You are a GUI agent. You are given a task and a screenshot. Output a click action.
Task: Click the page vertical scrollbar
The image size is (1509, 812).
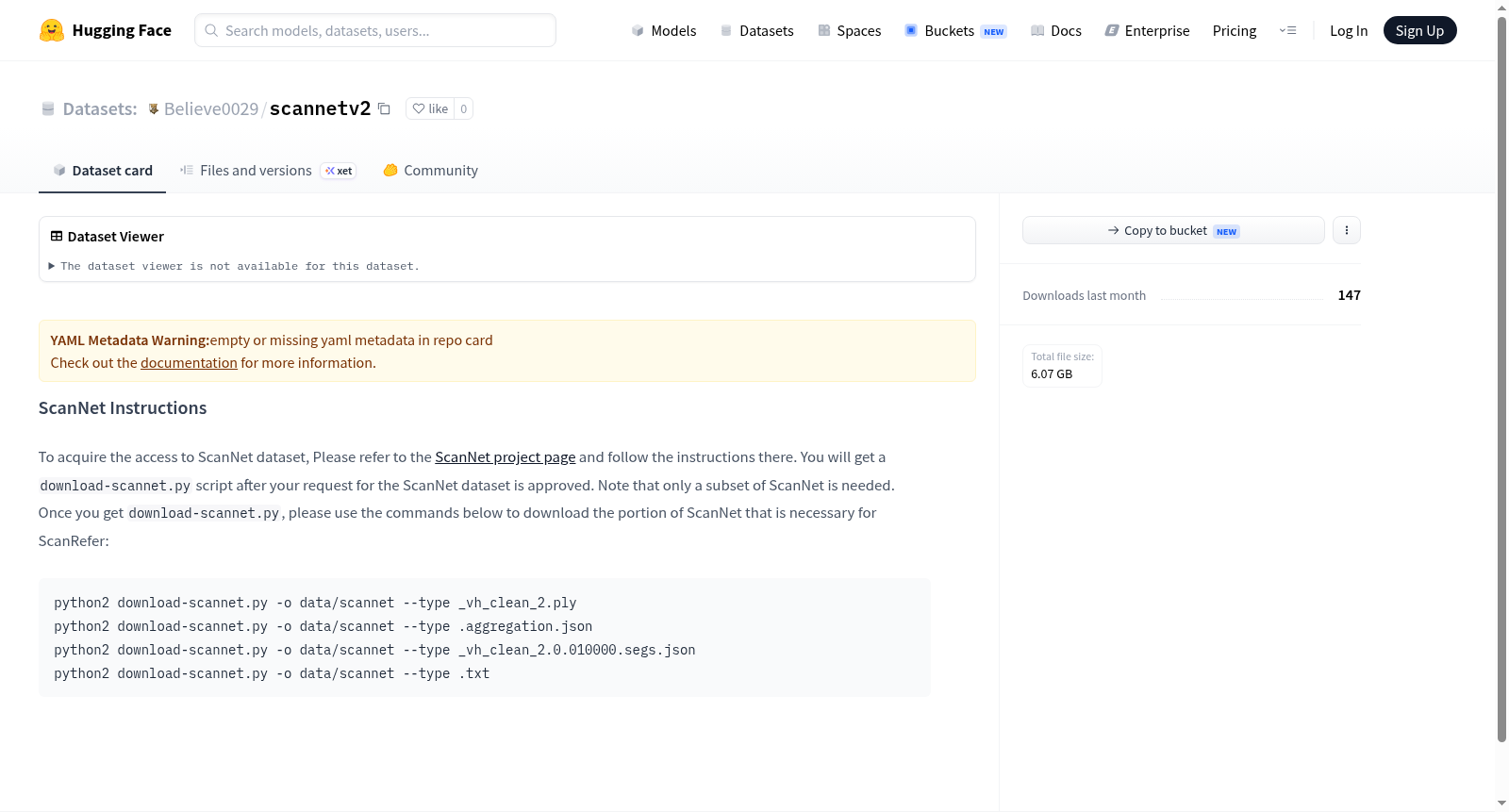click(1501, 377)
